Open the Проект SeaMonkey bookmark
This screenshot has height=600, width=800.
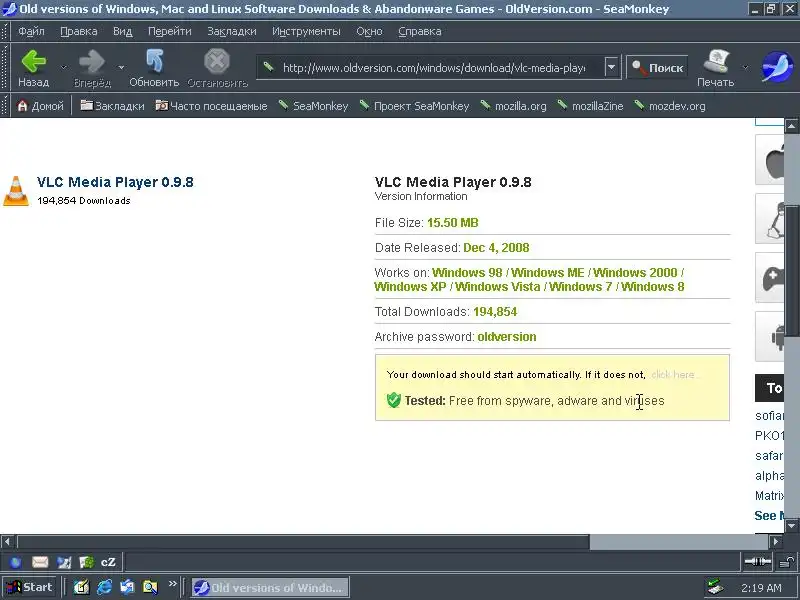tap(414, 106)
